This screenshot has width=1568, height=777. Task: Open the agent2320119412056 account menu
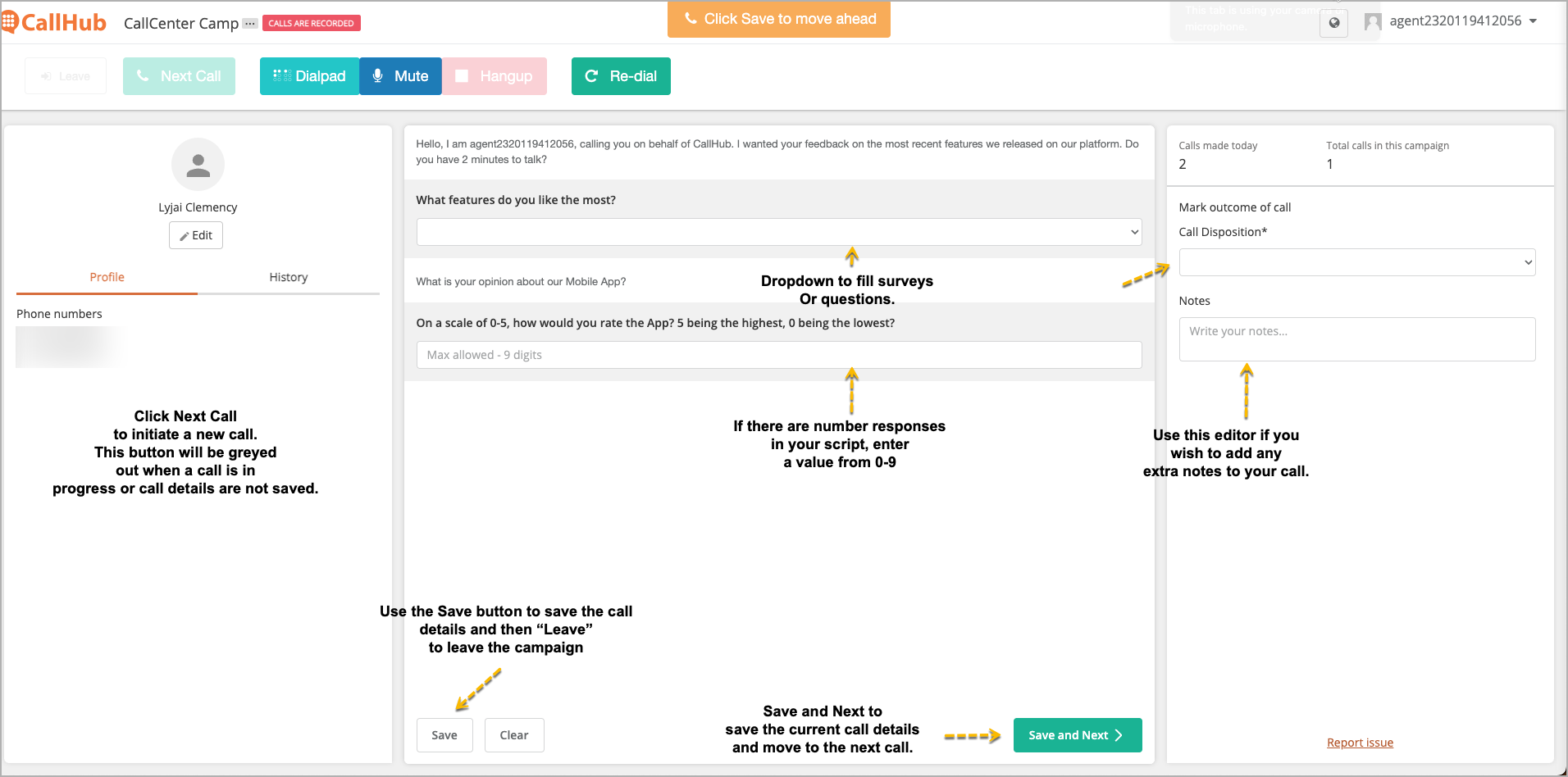[1451, 21]
